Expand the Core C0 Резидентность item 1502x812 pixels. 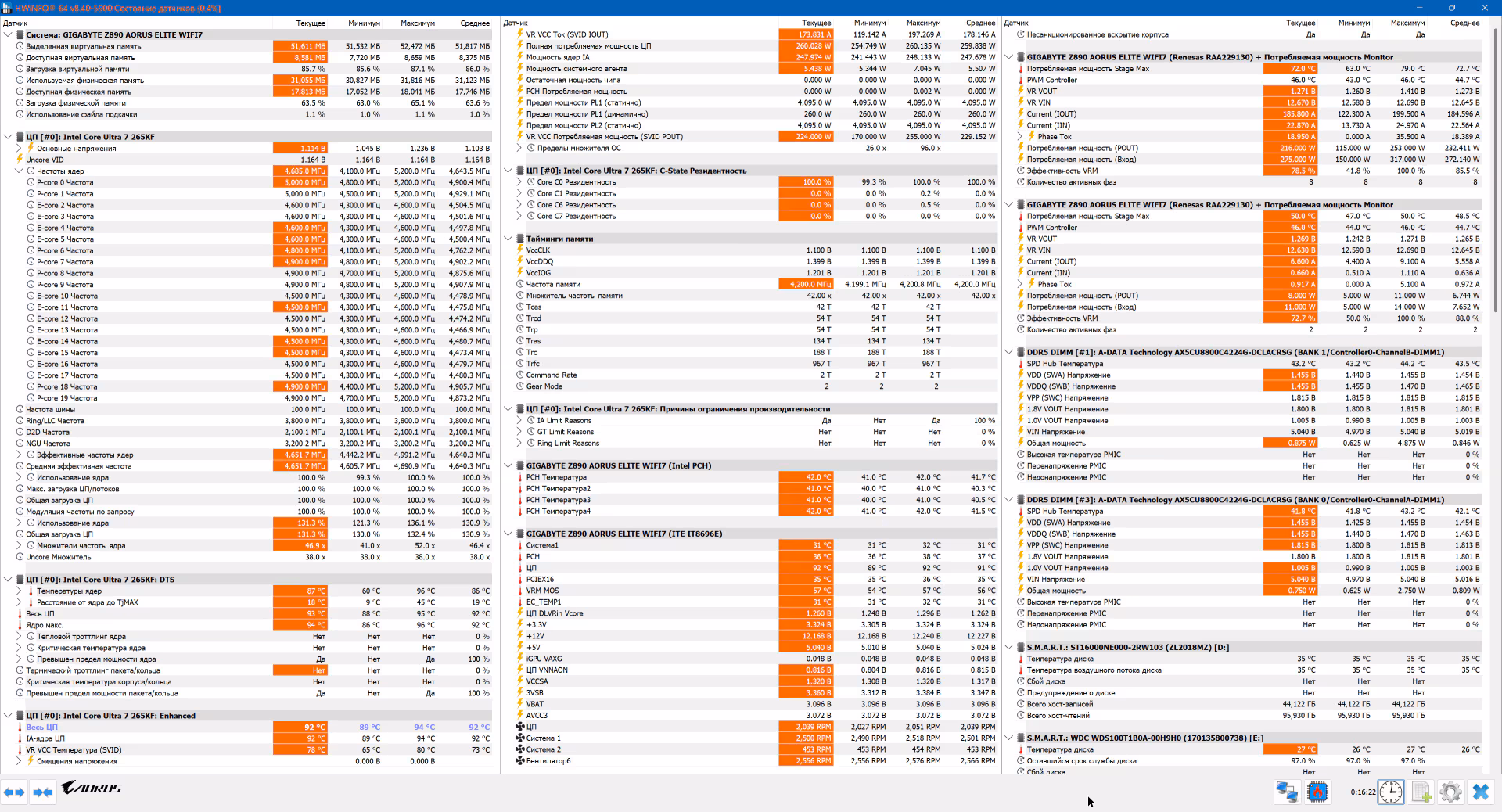click(519, 182)
